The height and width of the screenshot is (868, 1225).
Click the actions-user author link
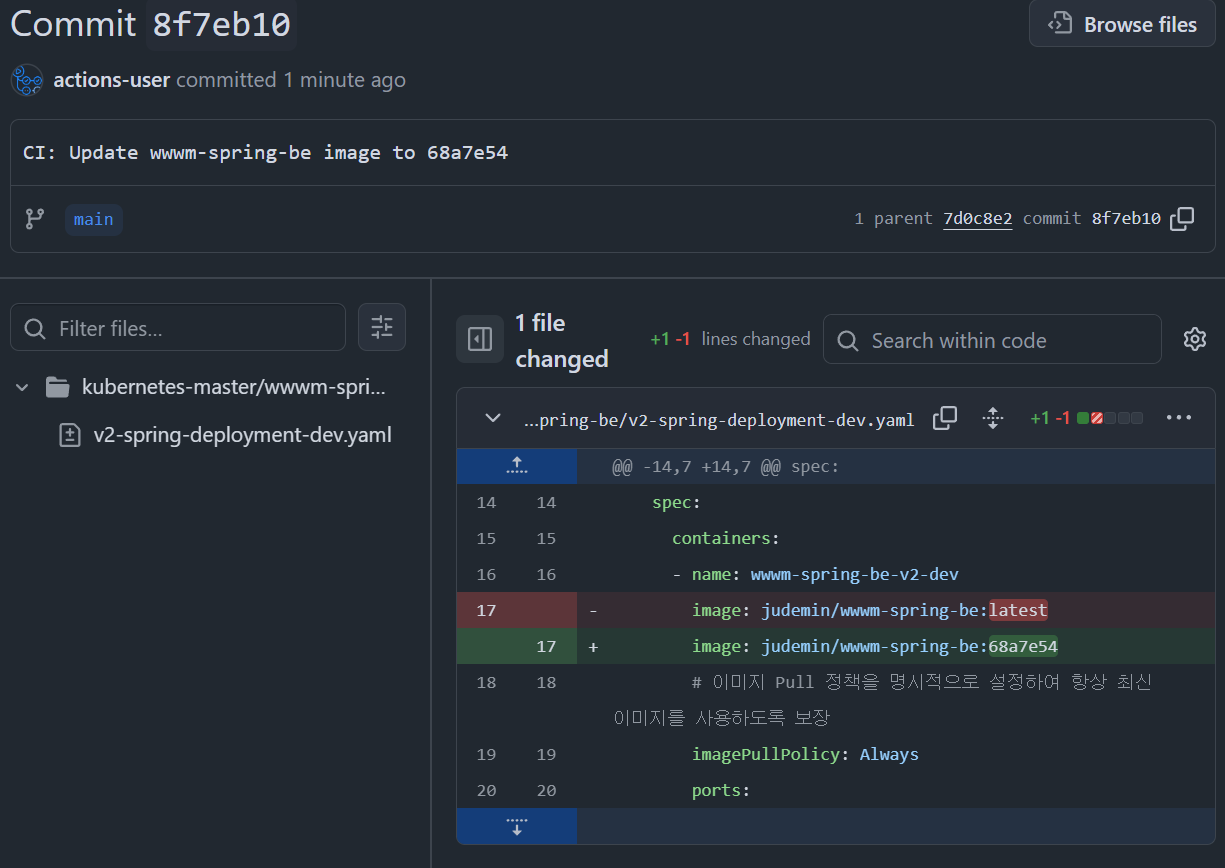[111, 80]
